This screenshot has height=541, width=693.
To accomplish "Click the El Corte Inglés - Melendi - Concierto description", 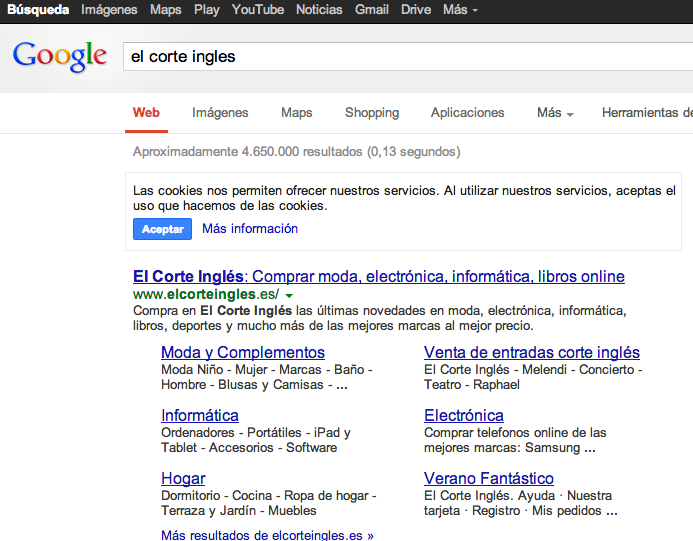I will [x=533, y=377].
